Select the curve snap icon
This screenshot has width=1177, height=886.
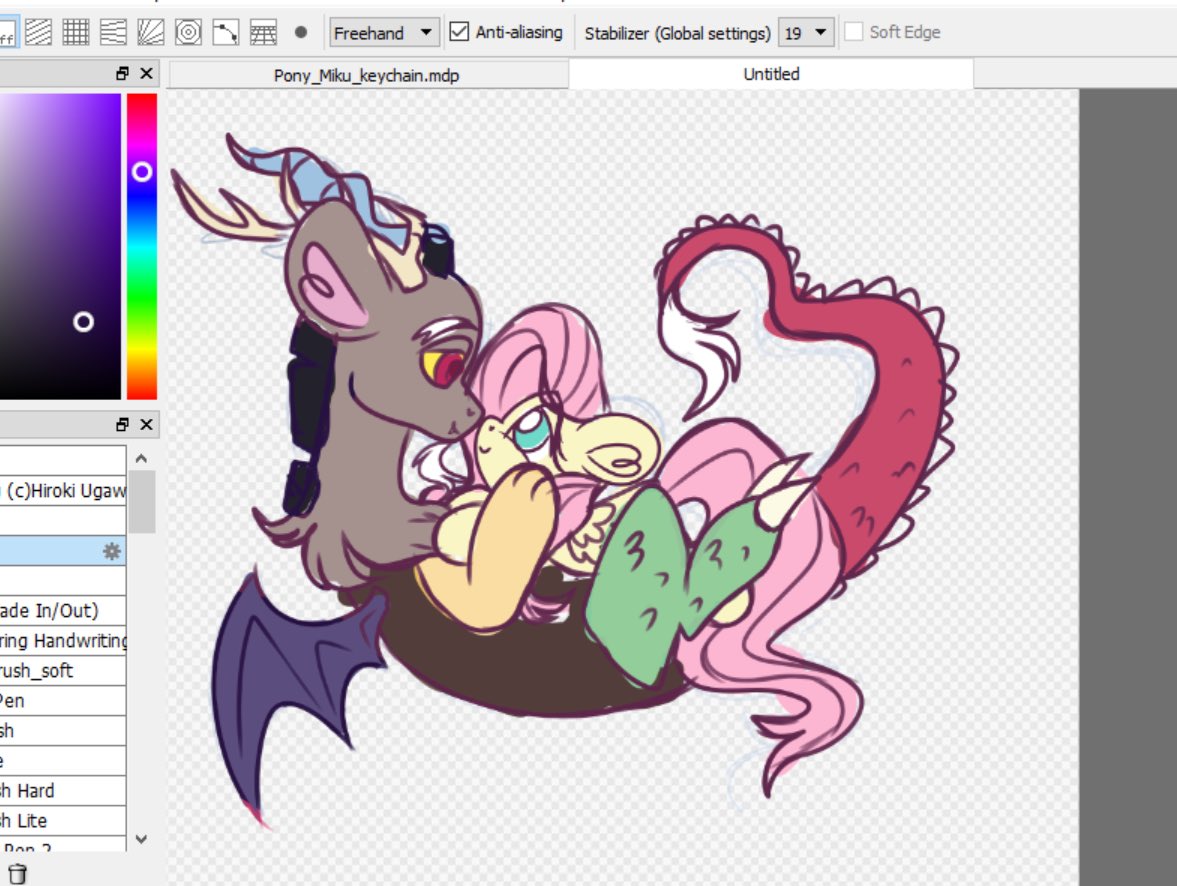225,32
